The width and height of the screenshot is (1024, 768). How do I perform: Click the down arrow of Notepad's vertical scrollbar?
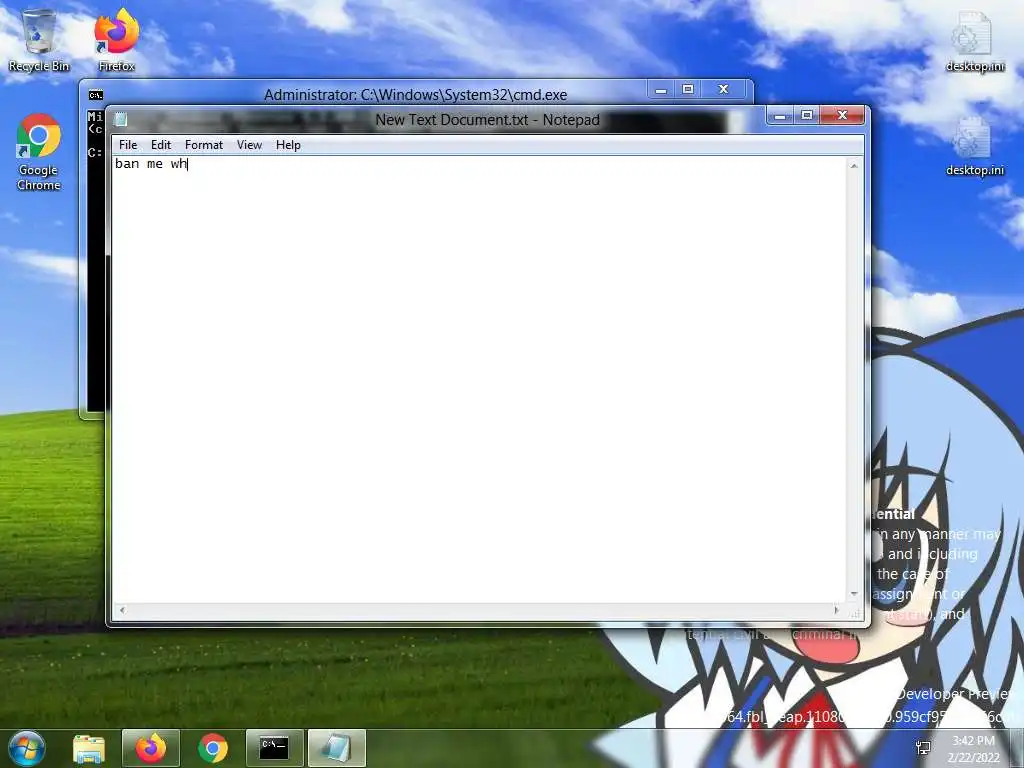point(854,594)
